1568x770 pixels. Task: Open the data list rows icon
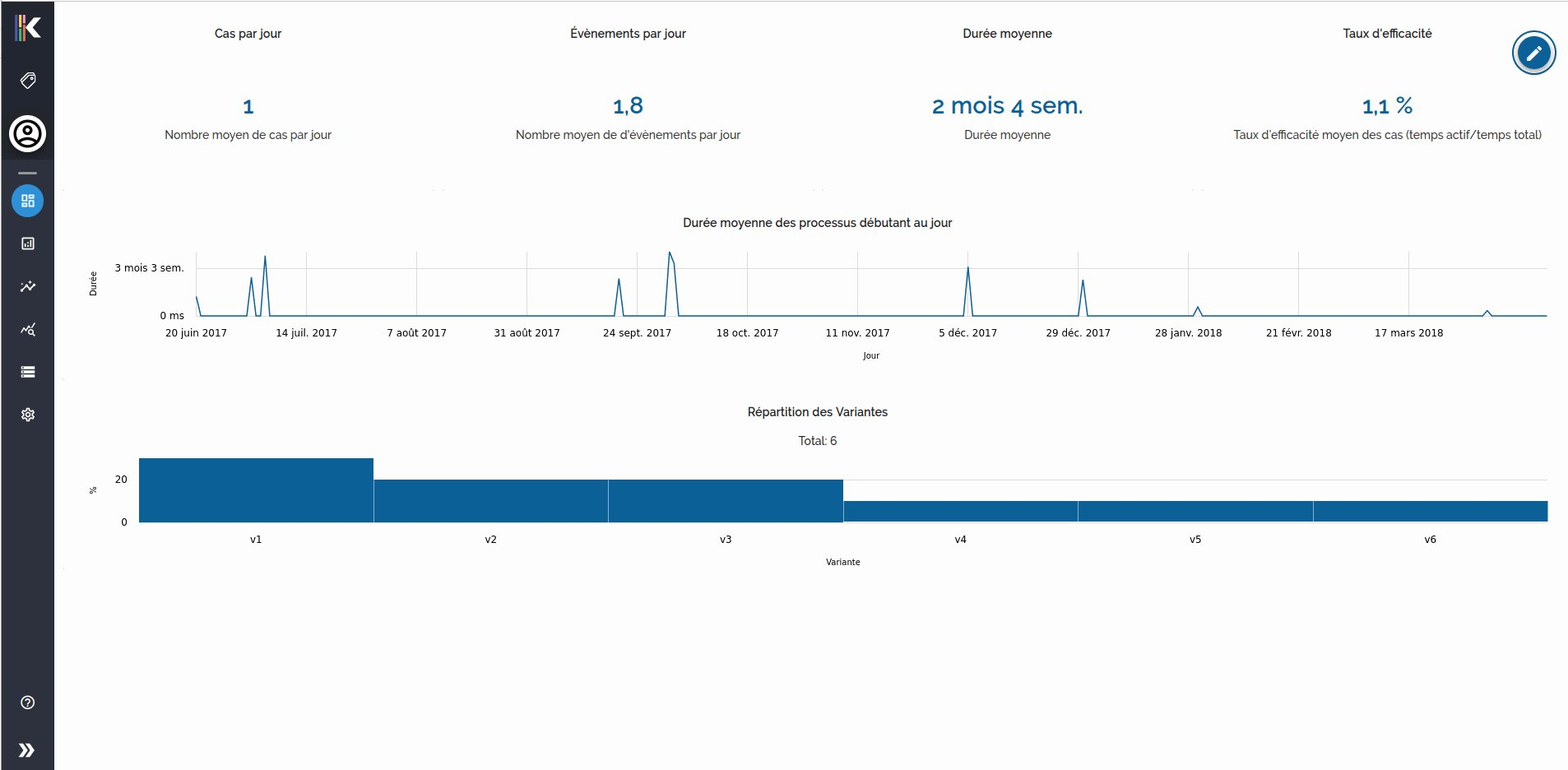27,372
